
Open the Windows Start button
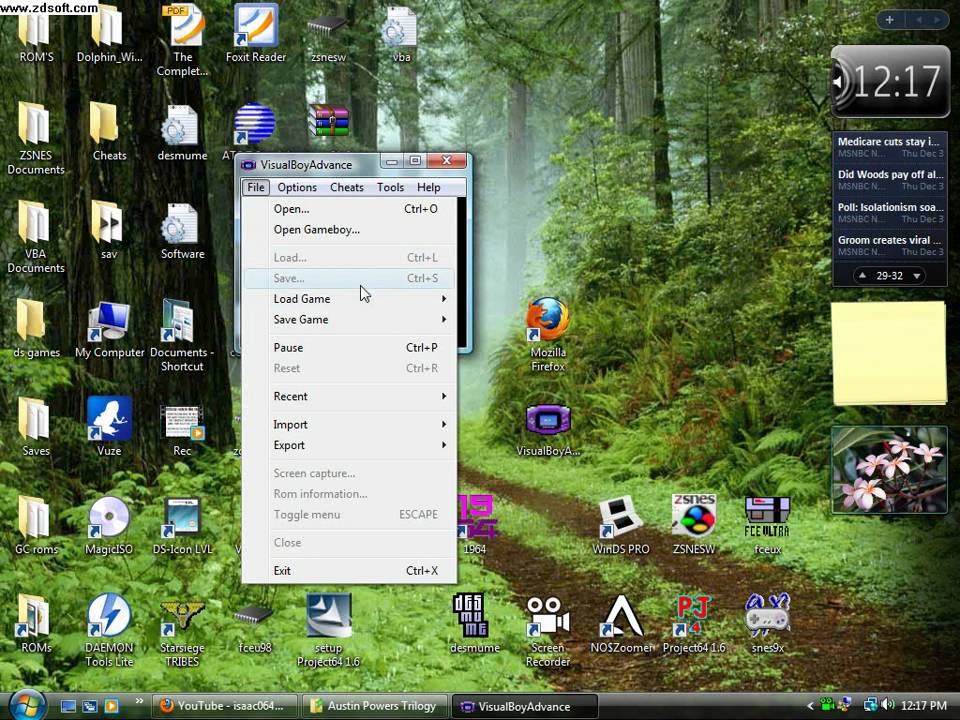26,704
